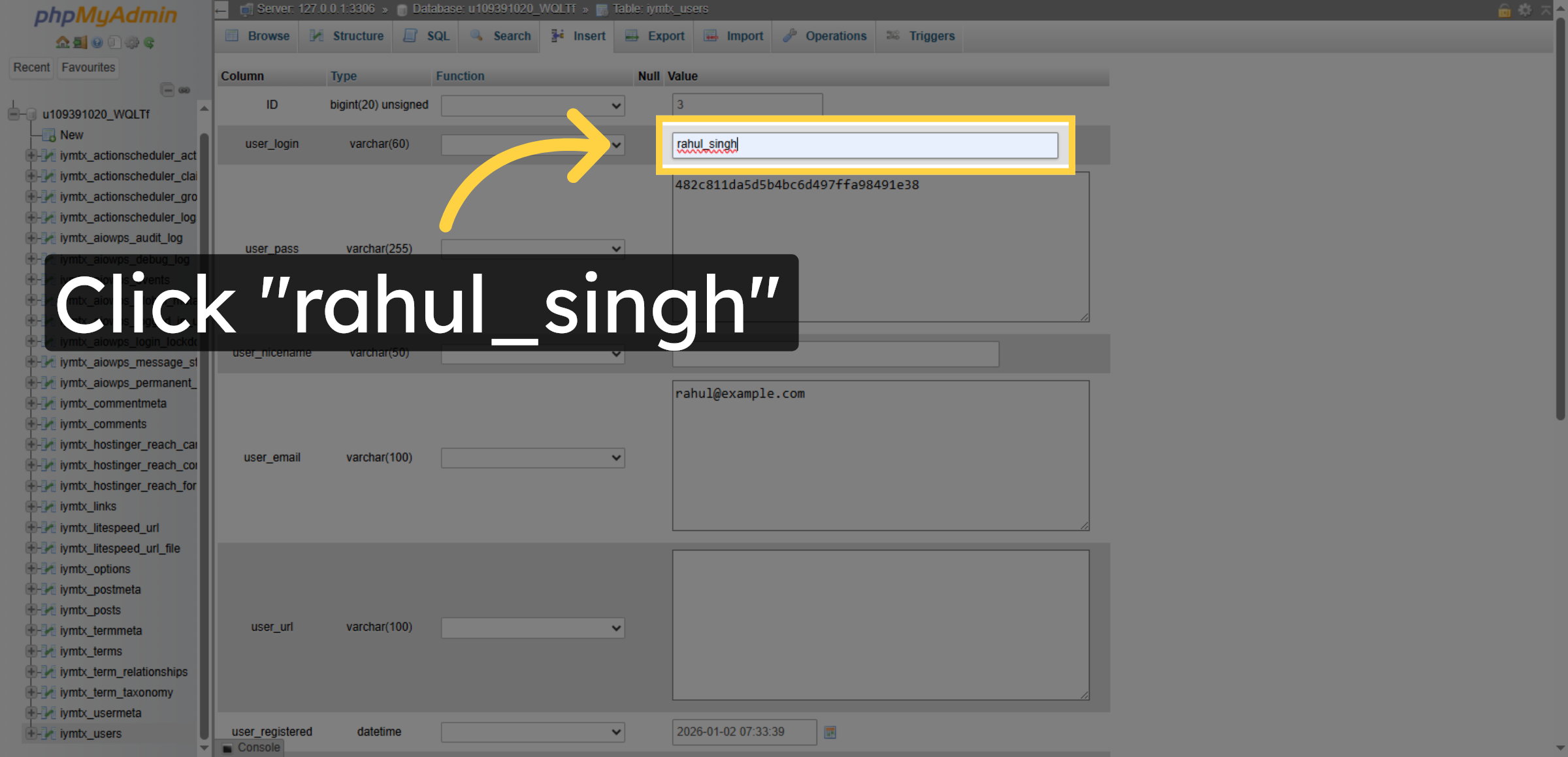This screenshot has width=1568, height=757.
Task: Expand the iymtx_users table in sidebar
Action: [32, 733]
